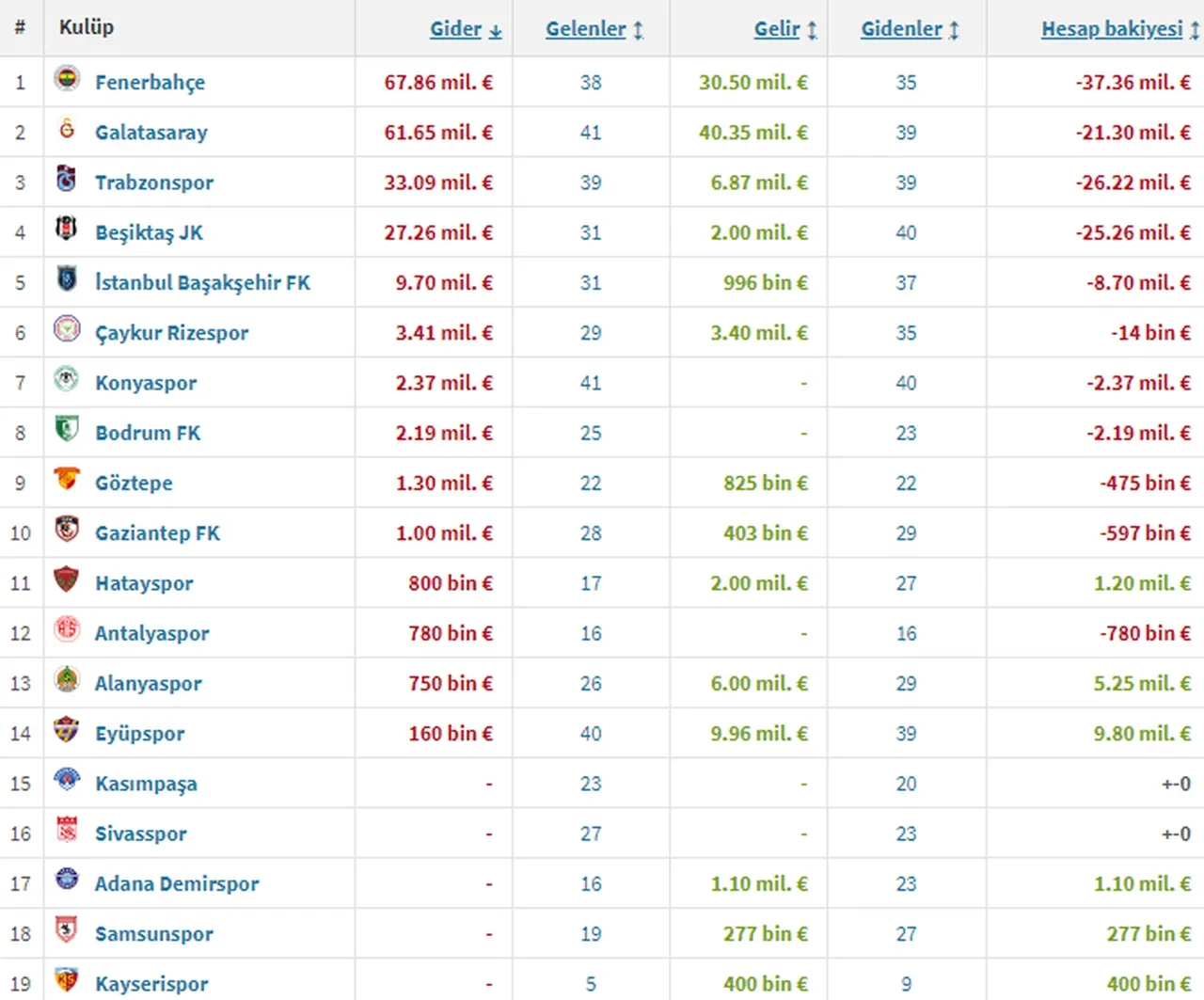View Adana Demirspor's 23 departures
Screen dimensions: 1204x1000
point(906,884)
